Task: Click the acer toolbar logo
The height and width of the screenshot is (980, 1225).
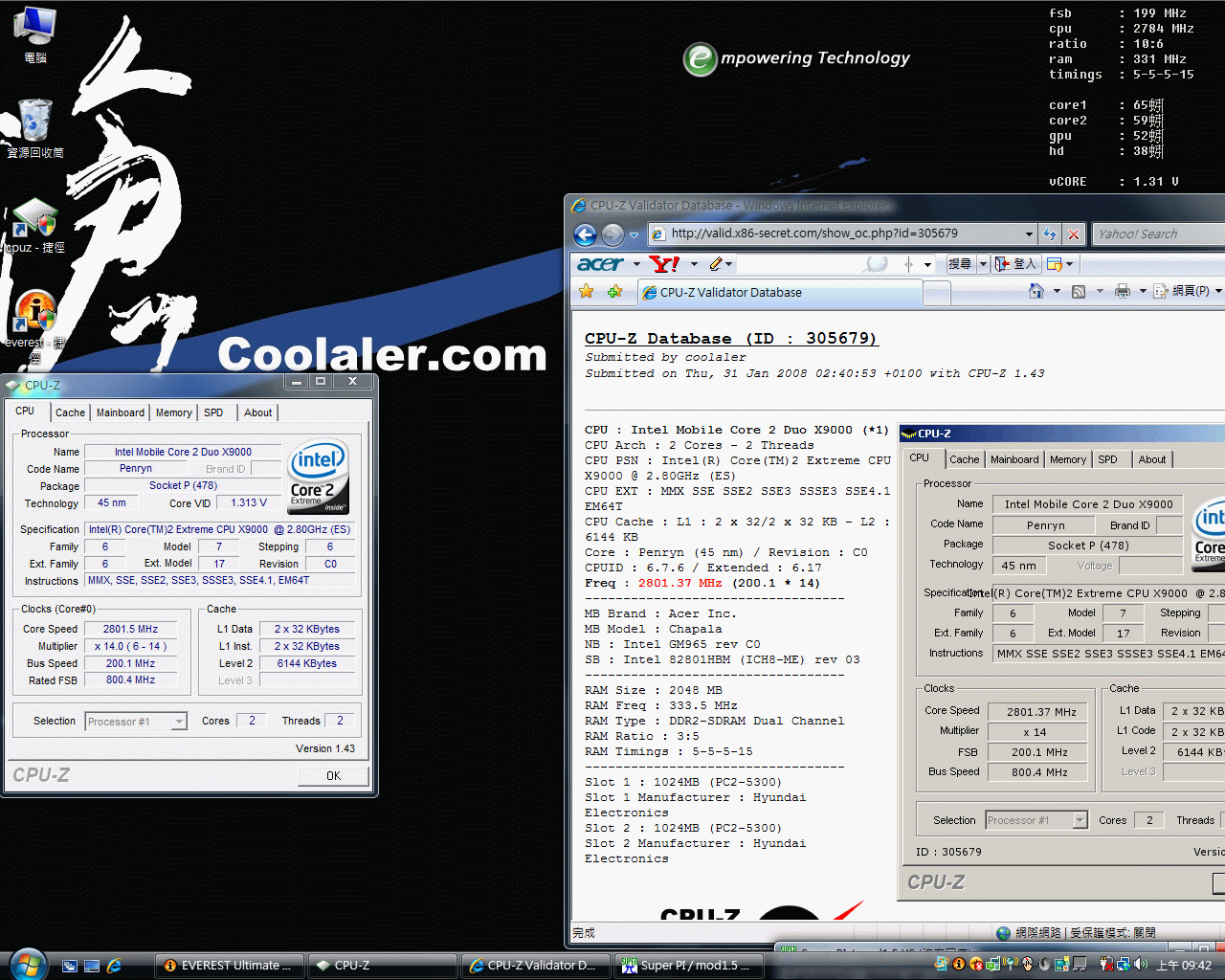Action: [601, 264]
